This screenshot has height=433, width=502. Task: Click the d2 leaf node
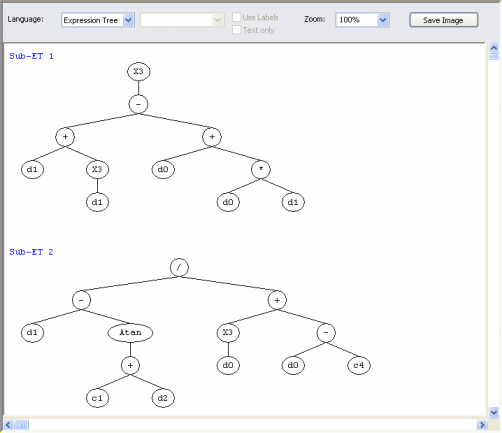click(x=163, y=398)
